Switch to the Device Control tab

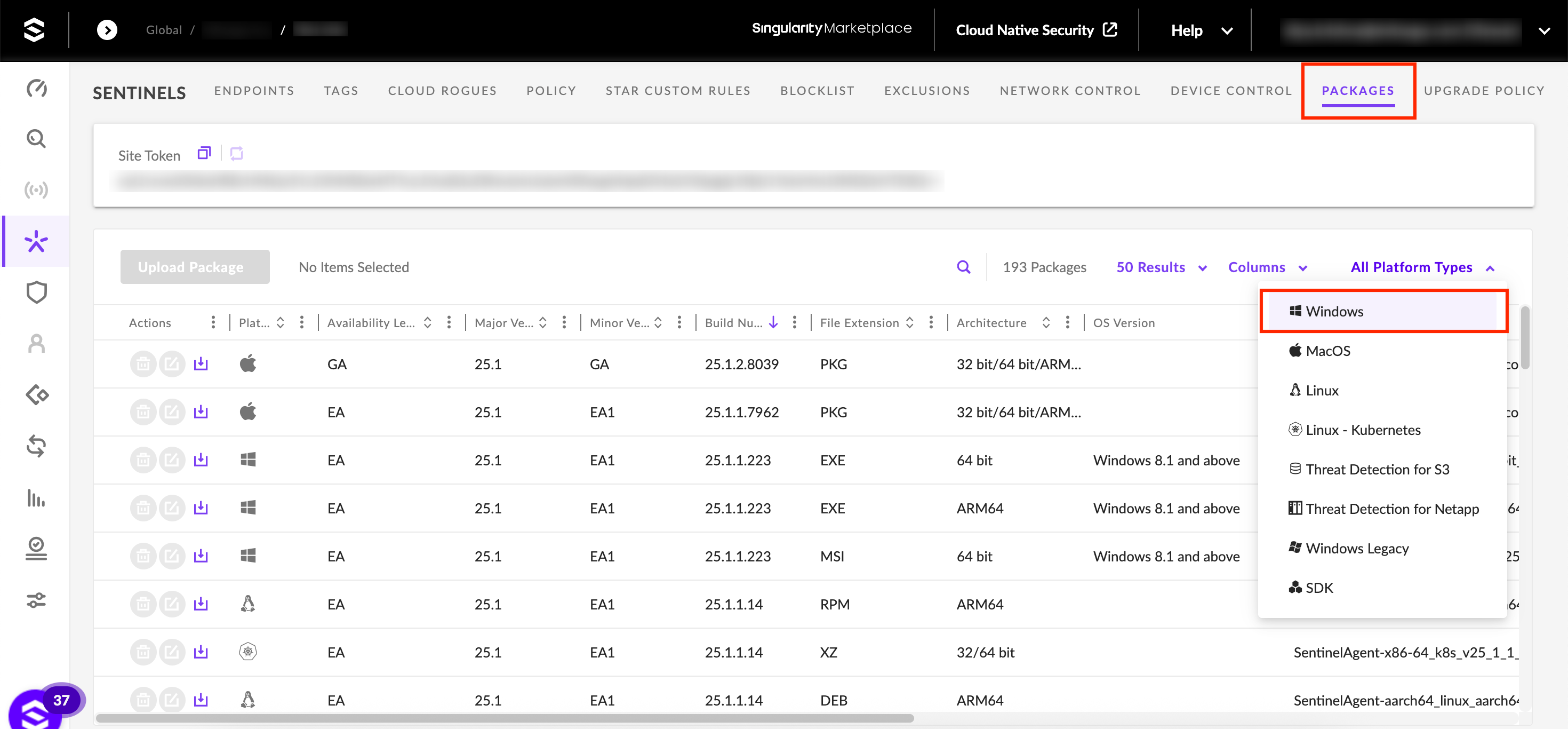(1231, 91)
